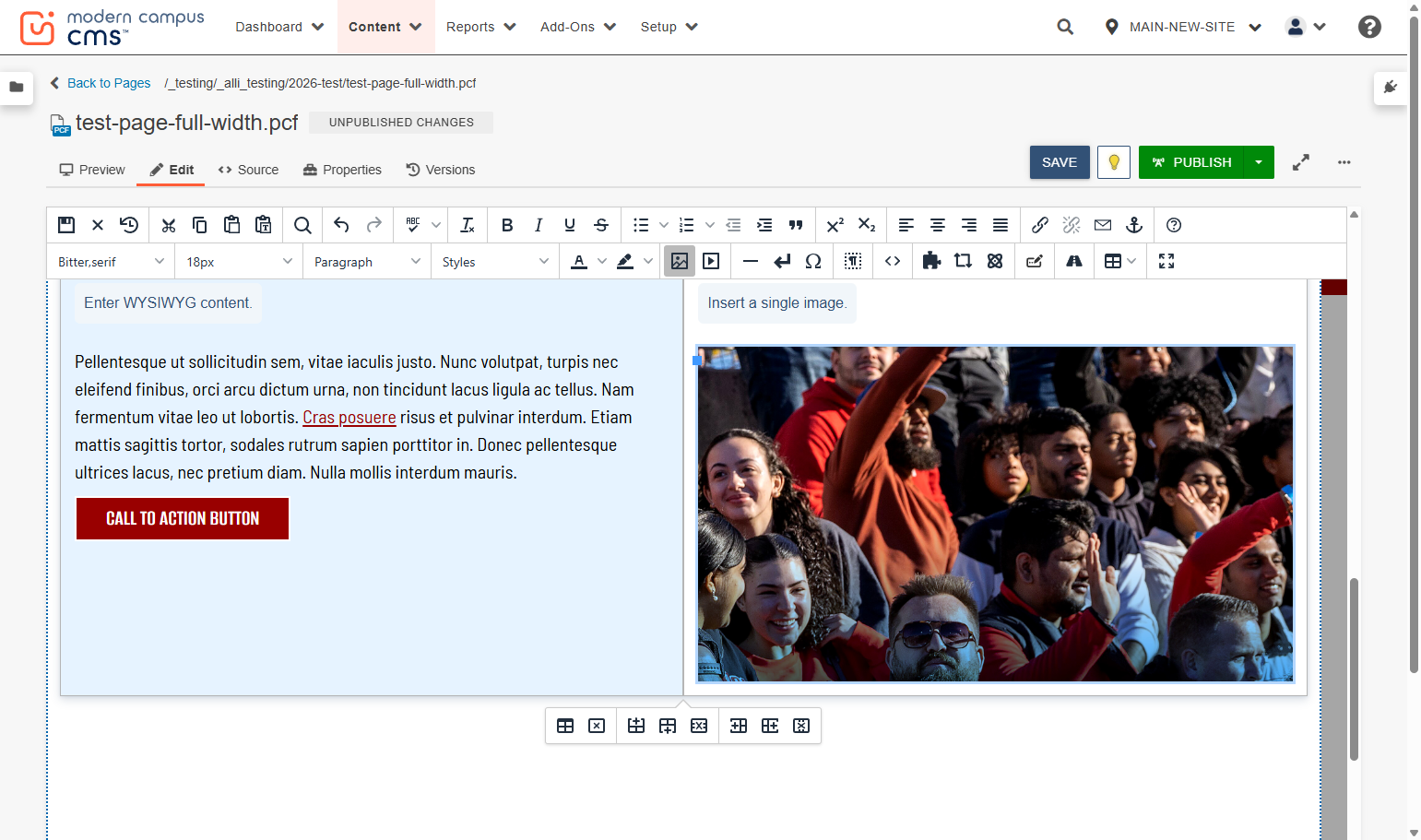Click the Restore Last Draft icon
The height and width of the screenshot is (840, 1421).
pos(129,225)
